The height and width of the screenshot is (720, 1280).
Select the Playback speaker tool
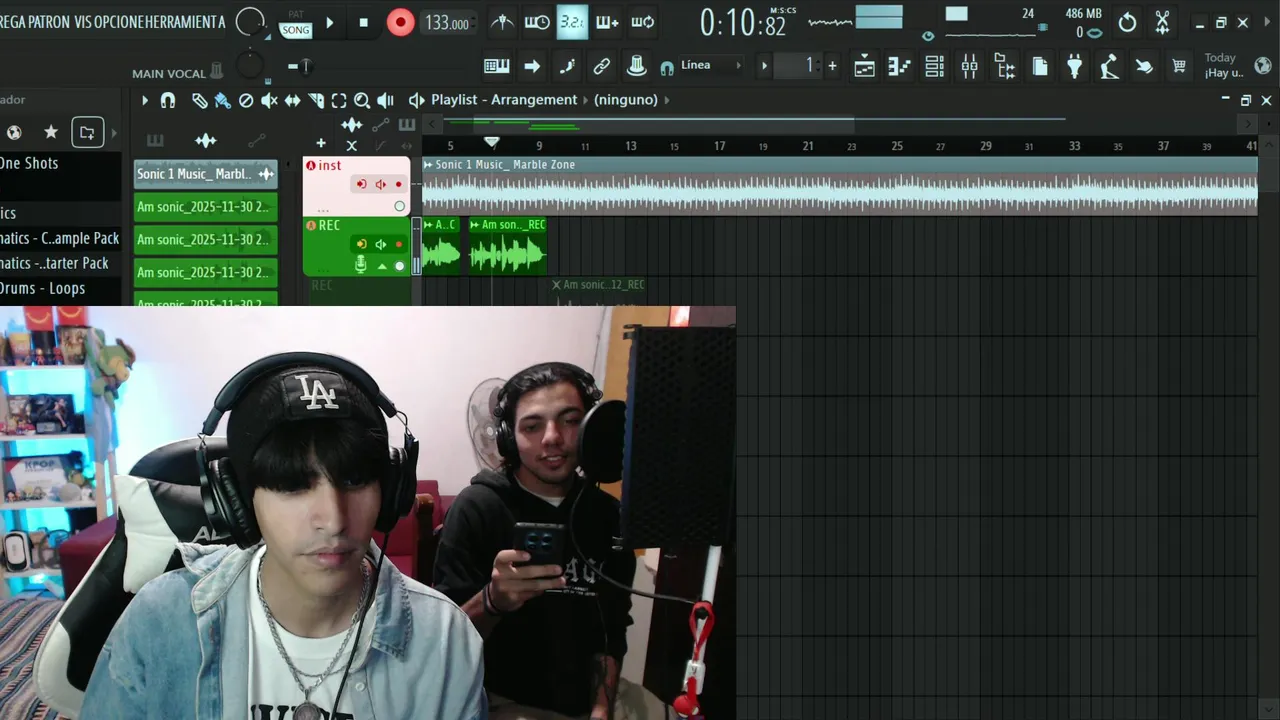click(x=385, y=100)
